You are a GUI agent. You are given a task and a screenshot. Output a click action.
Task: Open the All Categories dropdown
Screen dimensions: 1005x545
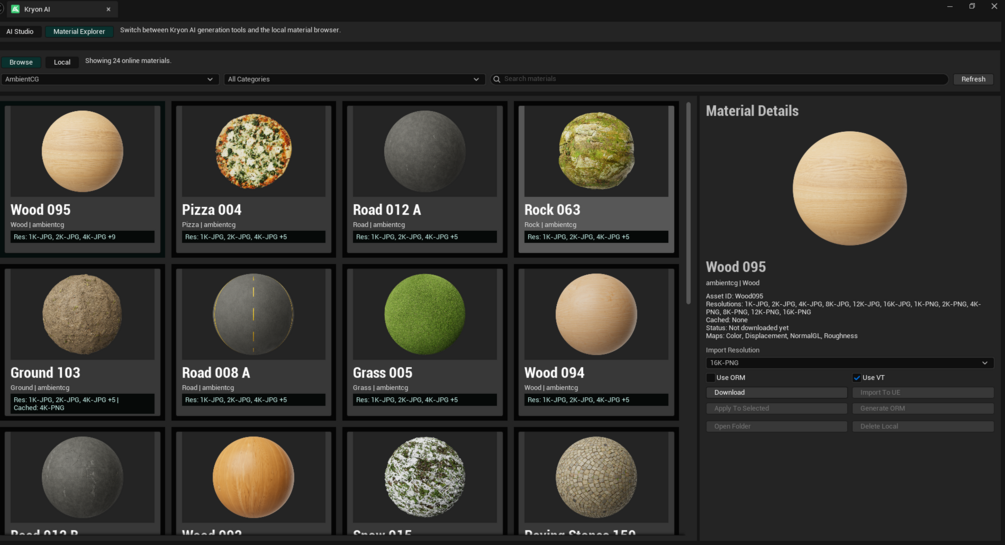tap(354, 79)
